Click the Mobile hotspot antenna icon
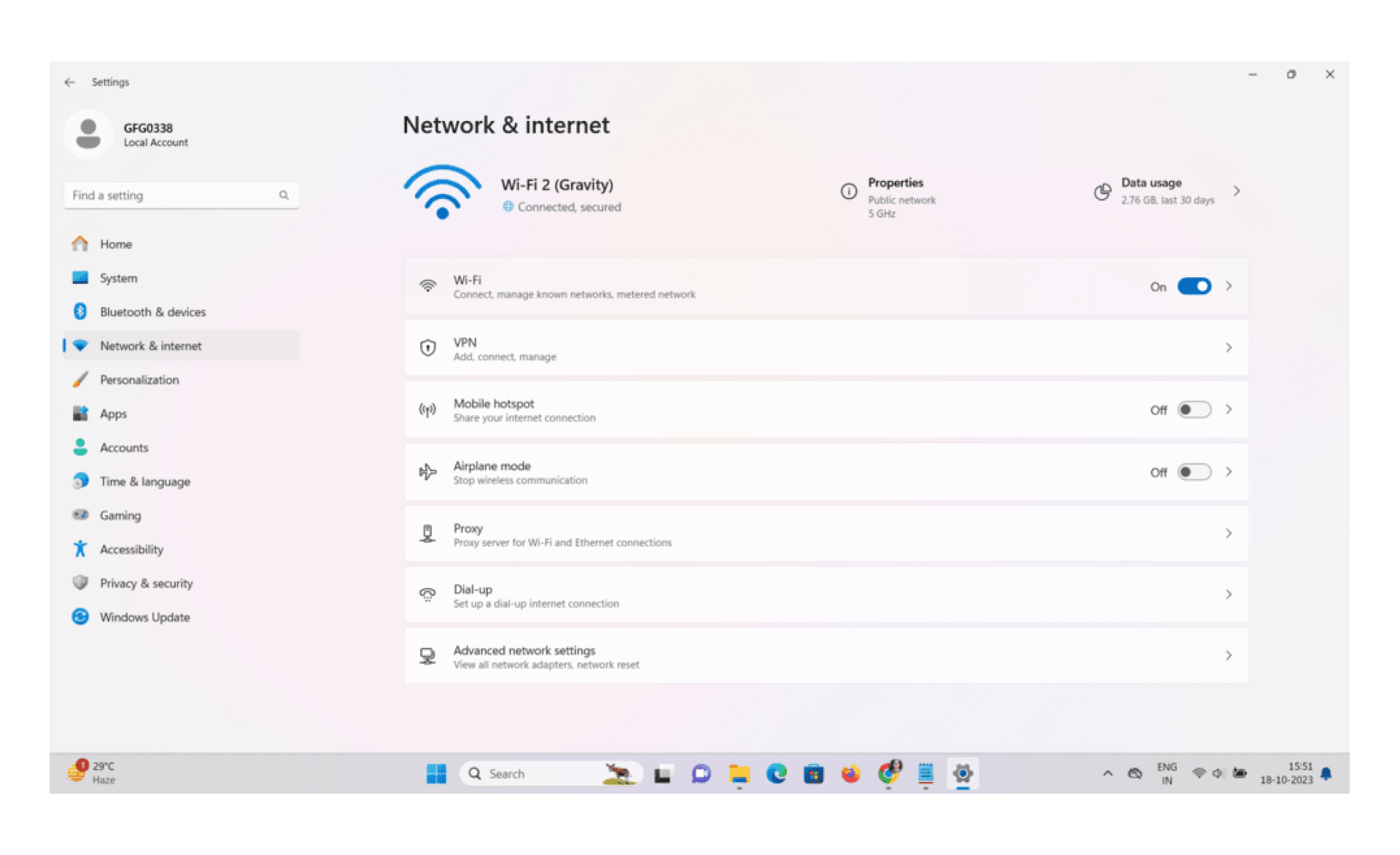The width and height of the screenshot is (1400, 855). pyautogui.click(x=428, y=410)
